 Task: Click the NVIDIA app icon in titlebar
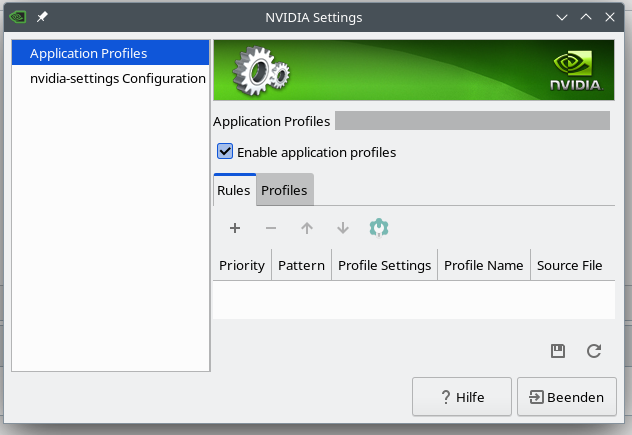point(18,17)
